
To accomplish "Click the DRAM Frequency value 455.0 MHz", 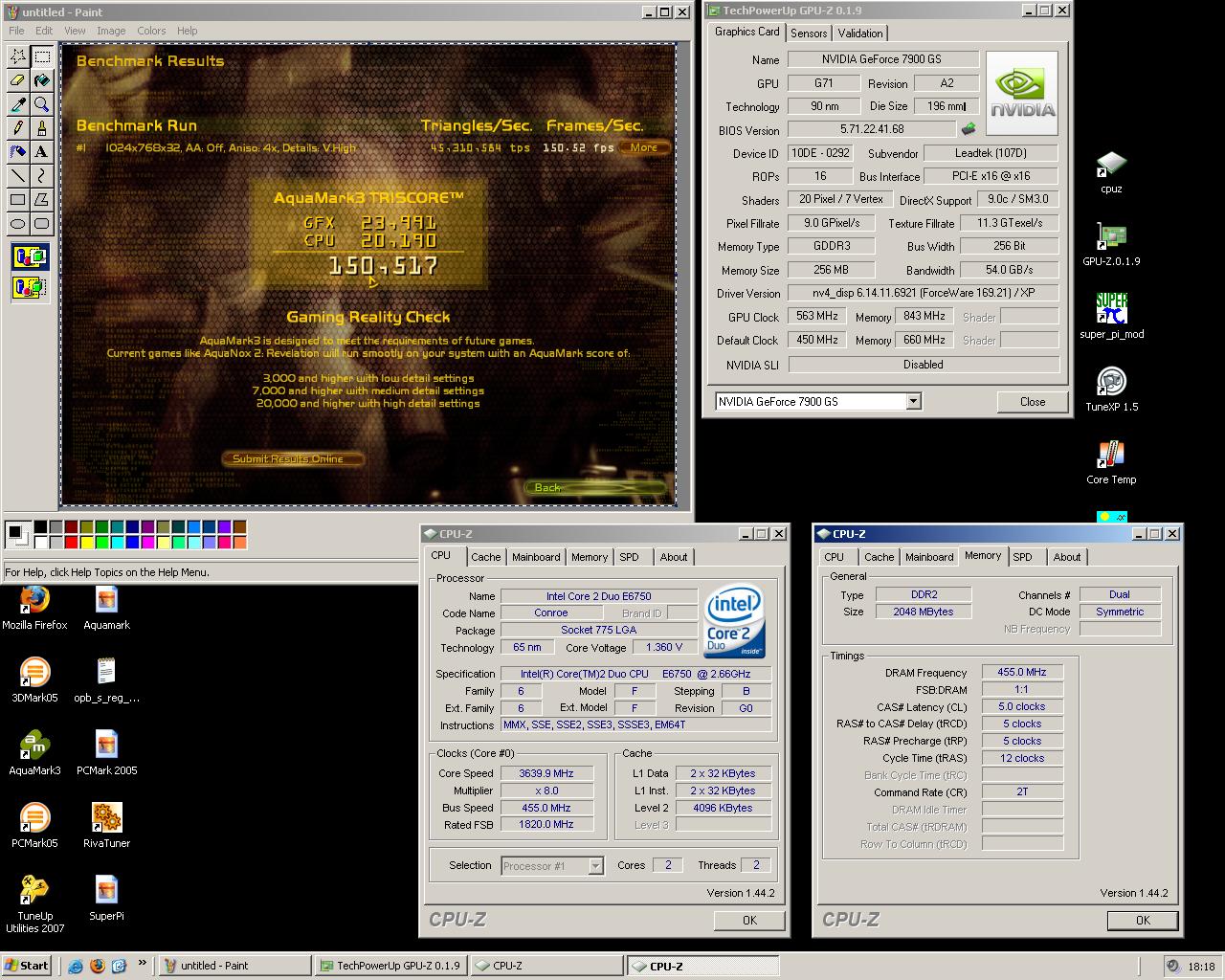I will [x=1021, y=672].
